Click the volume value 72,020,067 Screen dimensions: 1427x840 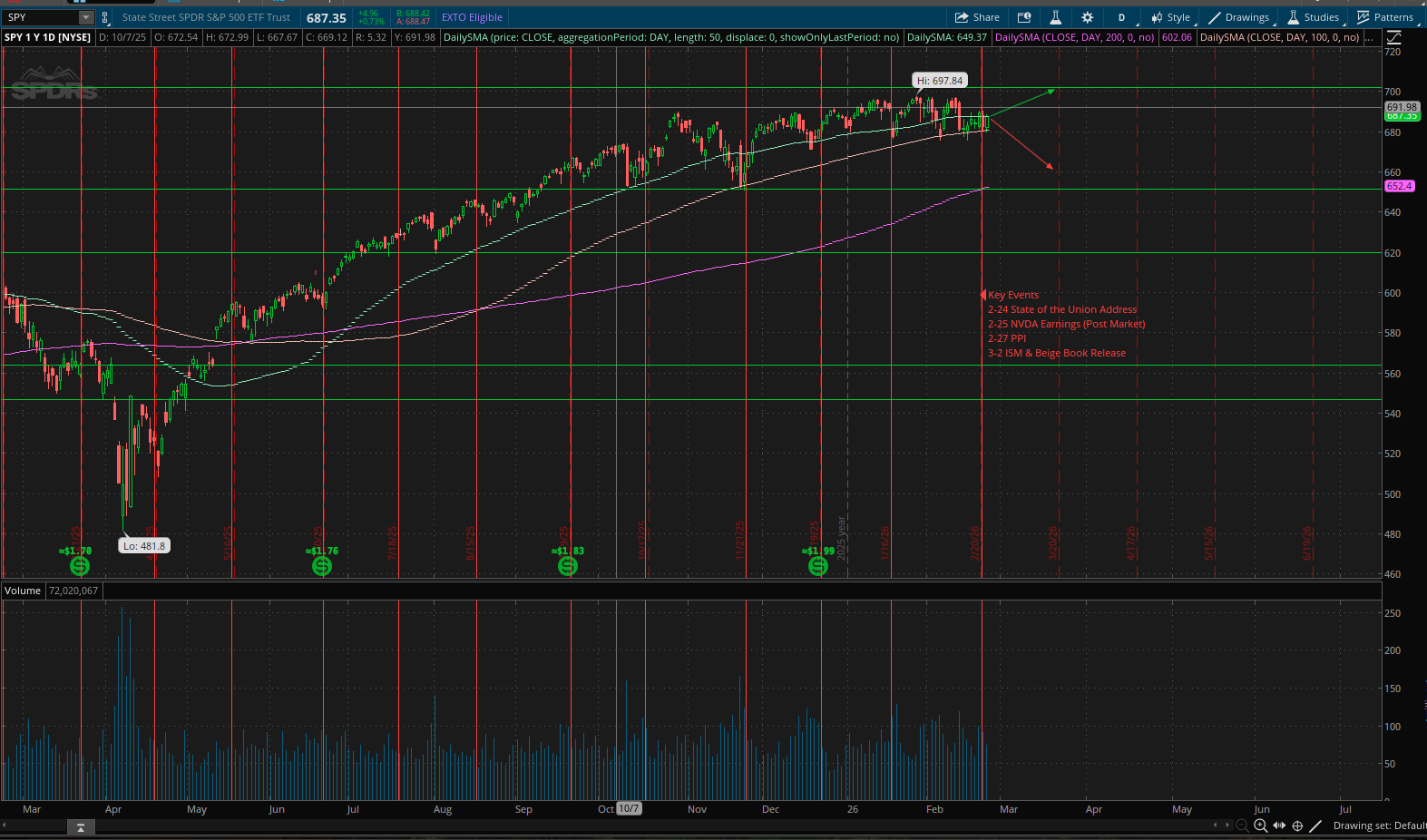point(73,591)
